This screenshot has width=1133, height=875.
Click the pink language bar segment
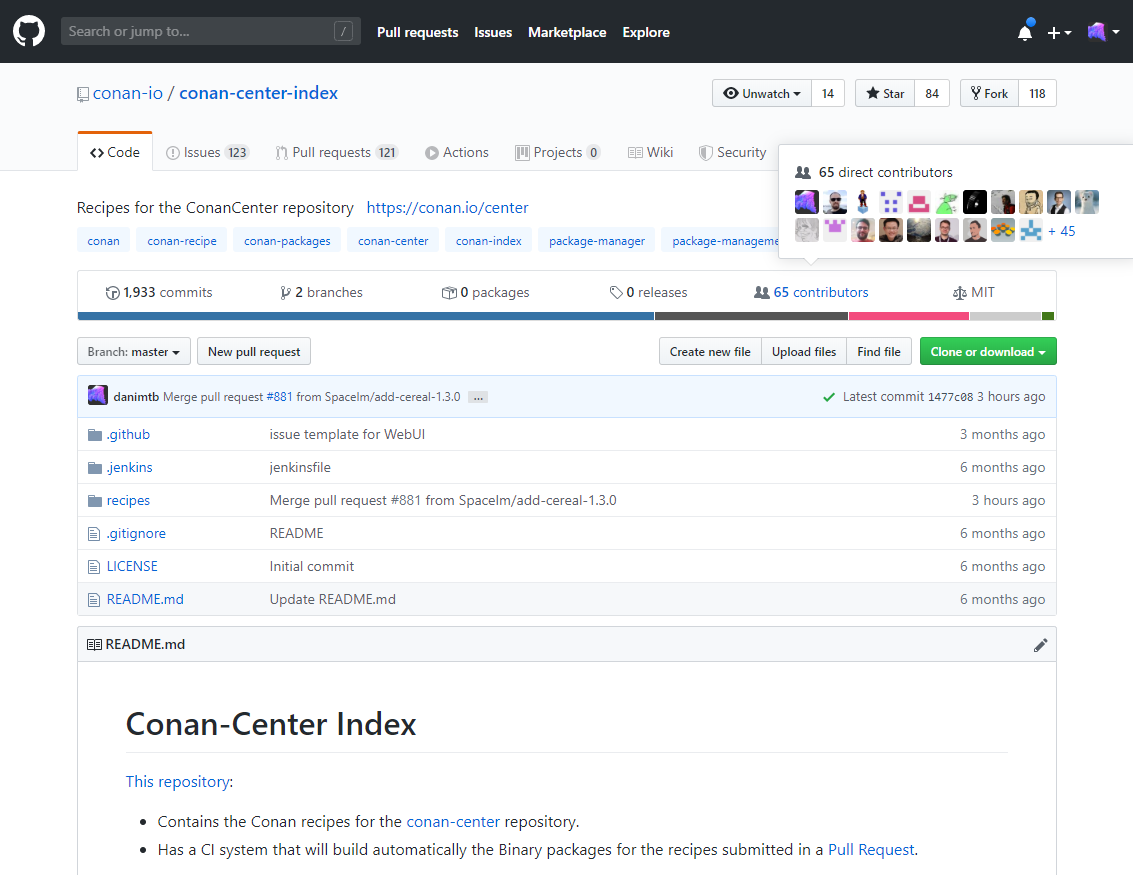(x=909, y=316)
